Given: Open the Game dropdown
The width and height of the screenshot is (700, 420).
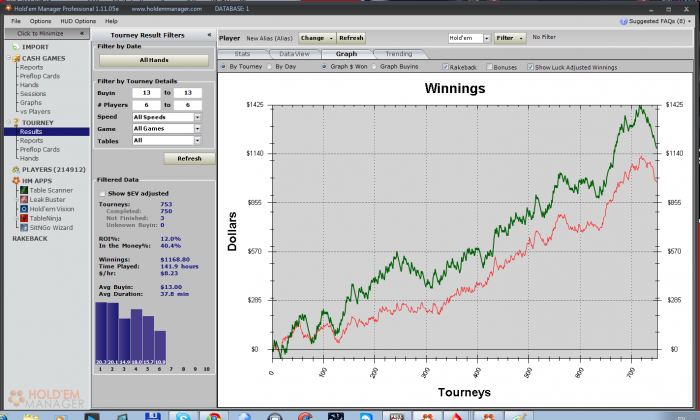Looking at the screenshot, I should [x=197, y=129].
